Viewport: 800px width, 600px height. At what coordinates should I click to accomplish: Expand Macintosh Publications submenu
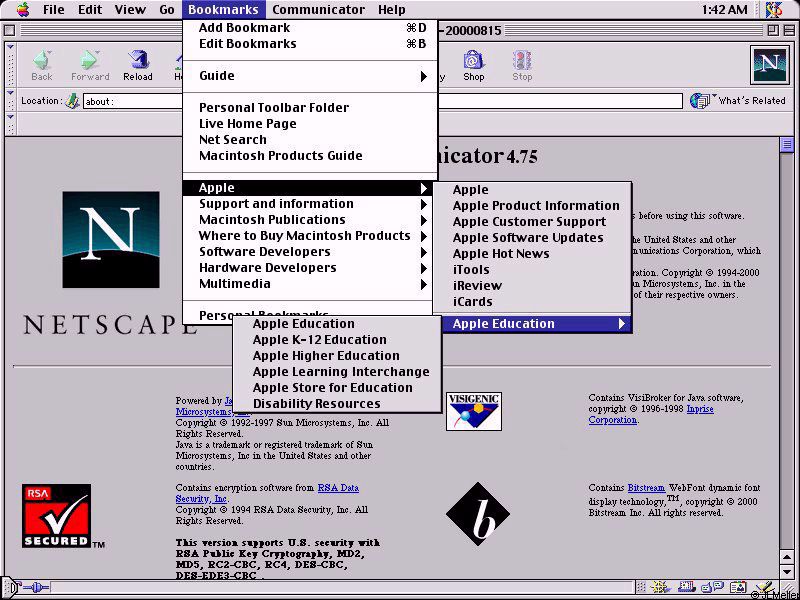coord(310,220)
